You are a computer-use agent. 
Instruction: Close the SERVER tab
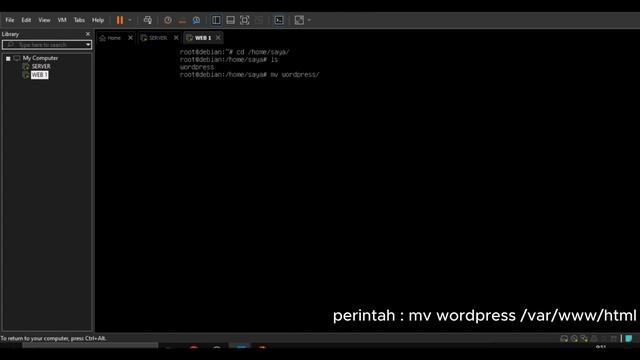(x=176, y=38)
